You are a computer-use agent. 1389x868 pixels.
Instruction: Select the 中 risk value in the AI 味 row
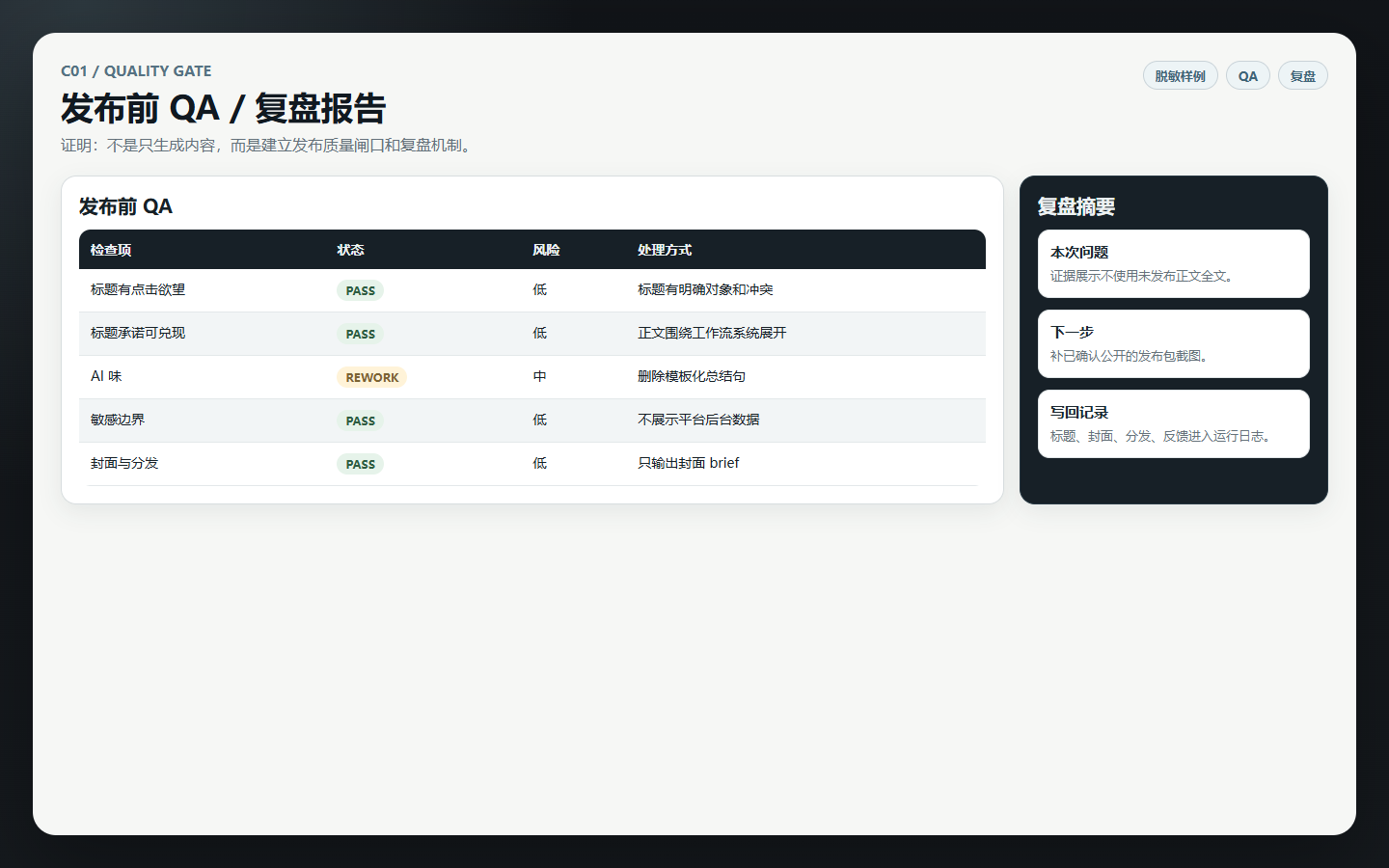[x=540, y=376]
